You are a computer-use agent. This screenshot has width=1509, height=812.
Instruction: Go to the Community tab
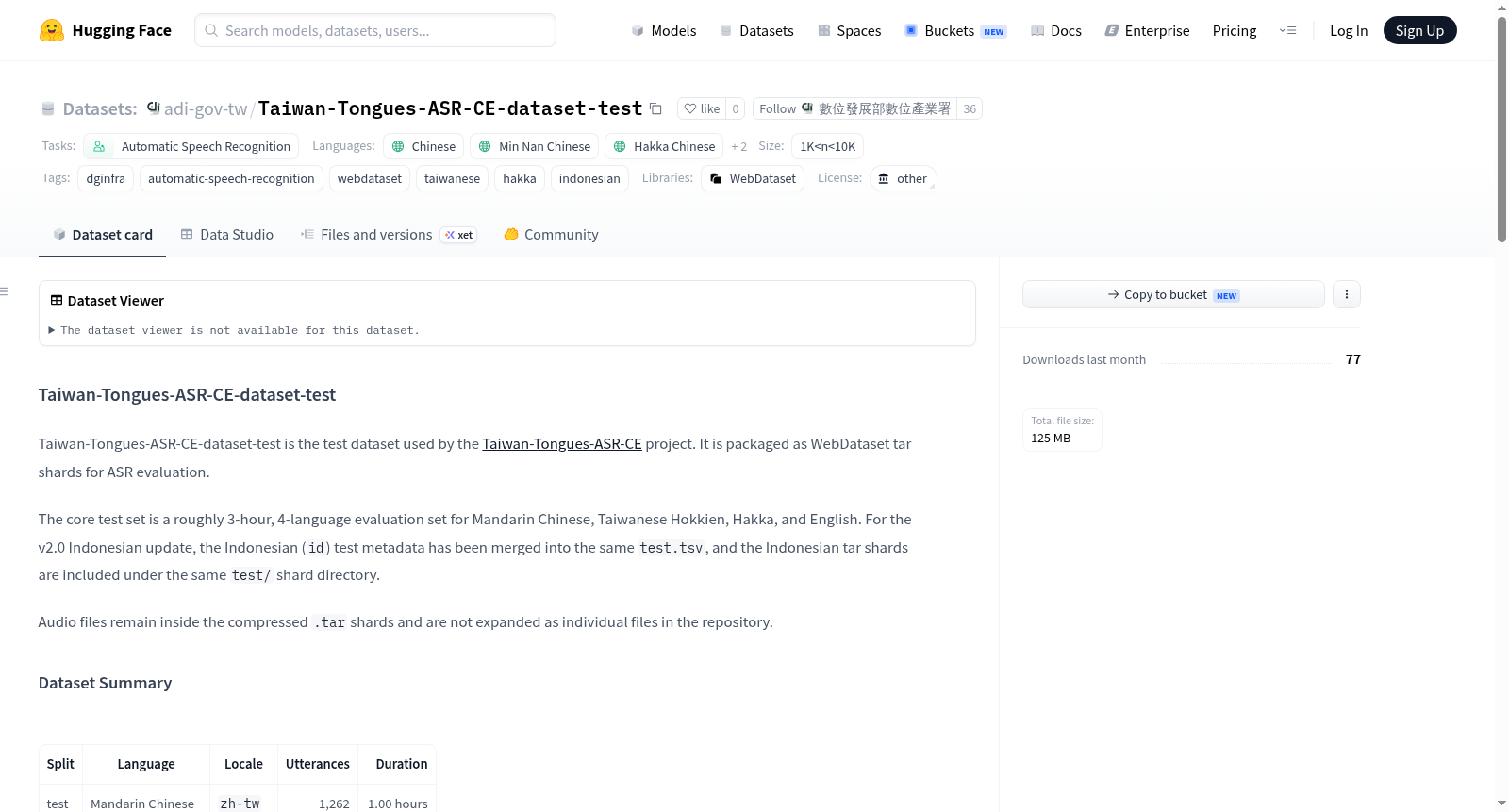coord(551,235)
